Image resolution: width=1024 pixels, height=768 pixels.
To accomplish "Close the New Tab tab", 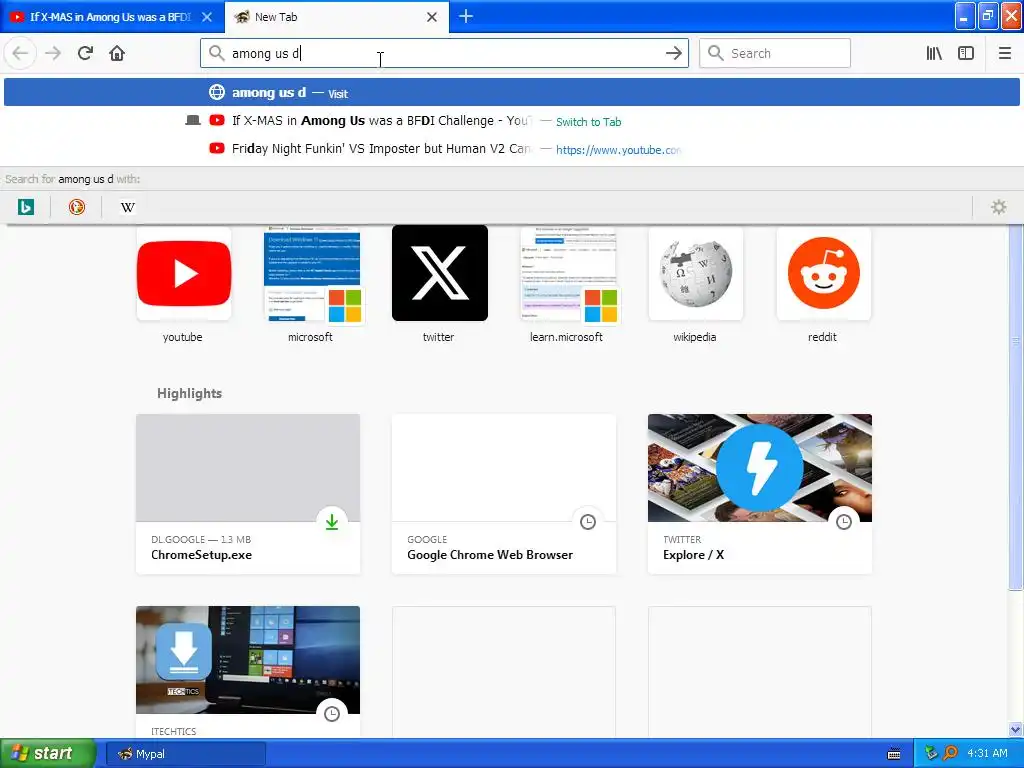I will tap(432, 17).
